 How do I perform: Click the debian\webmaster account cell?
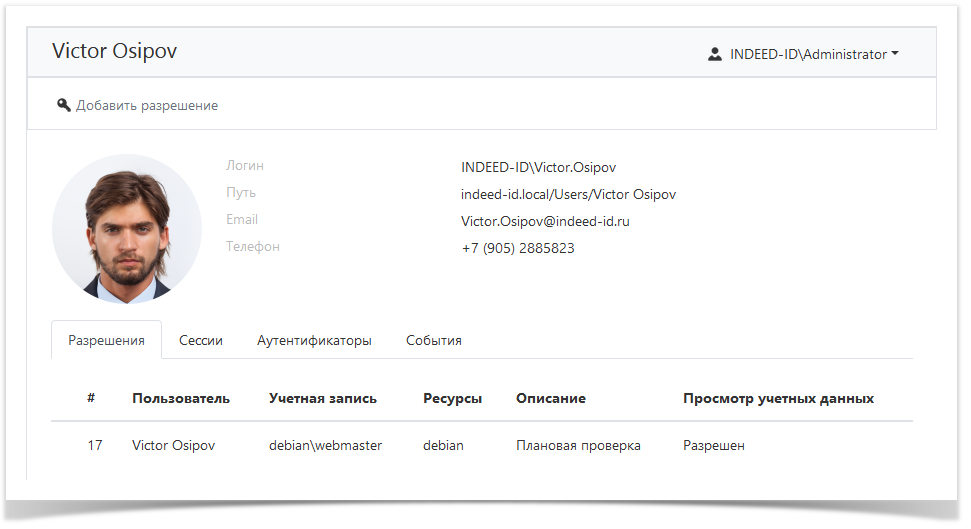(325, 445)
